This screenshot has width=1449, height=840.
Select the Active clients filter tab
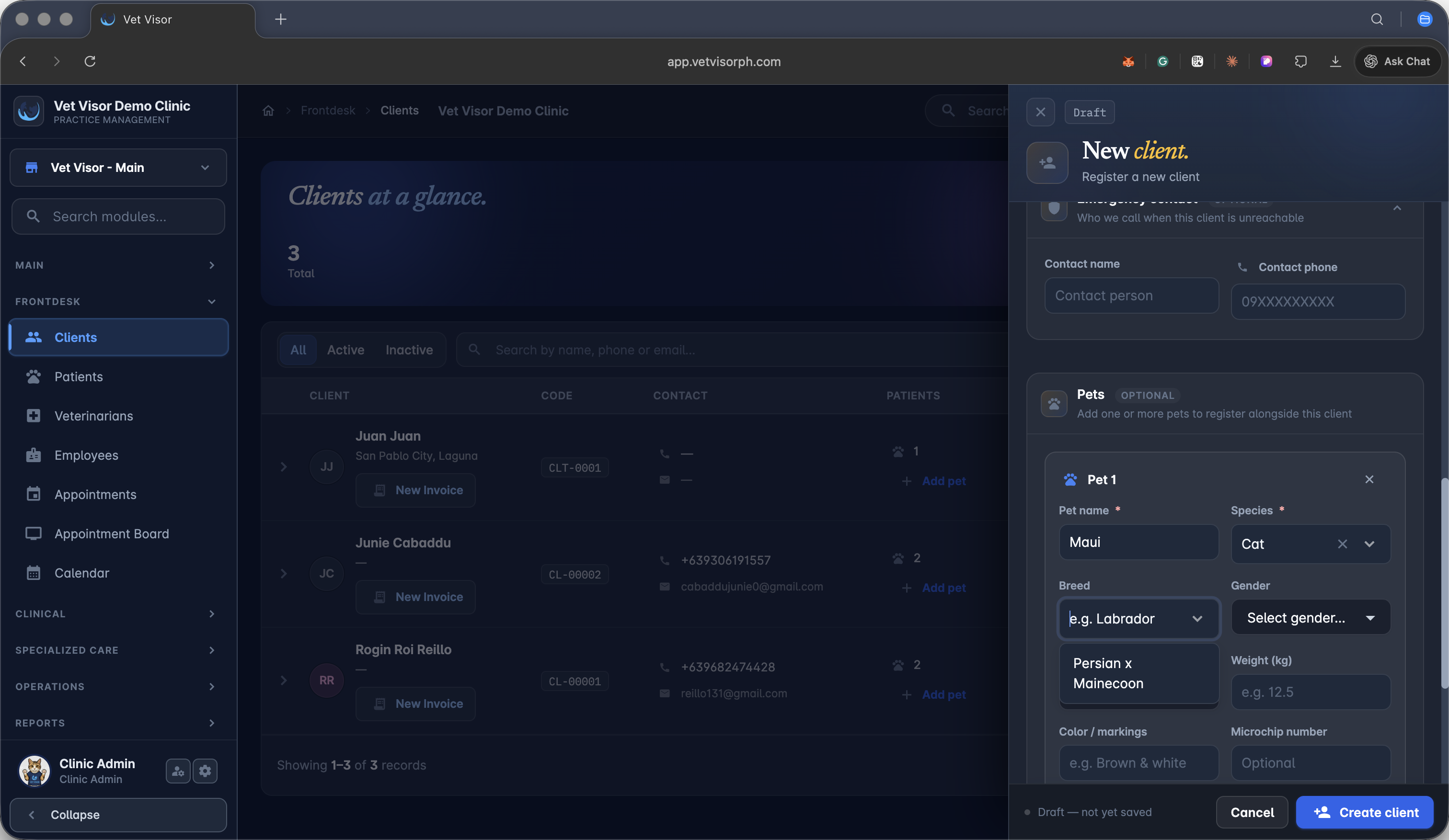[345, 350]
